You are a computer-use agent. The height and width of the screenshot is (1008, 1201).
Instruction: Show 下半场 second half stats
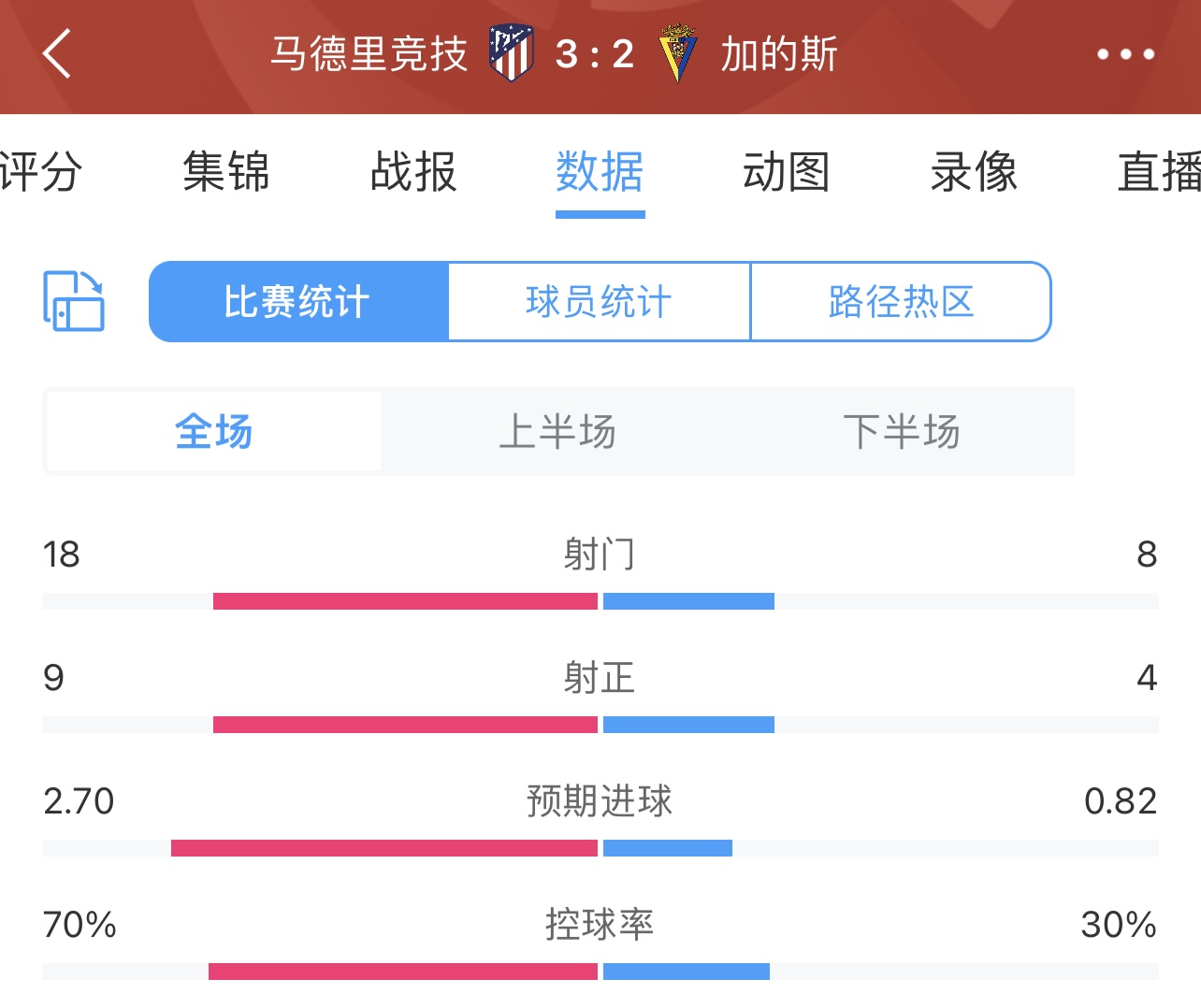tap(902, 431)
